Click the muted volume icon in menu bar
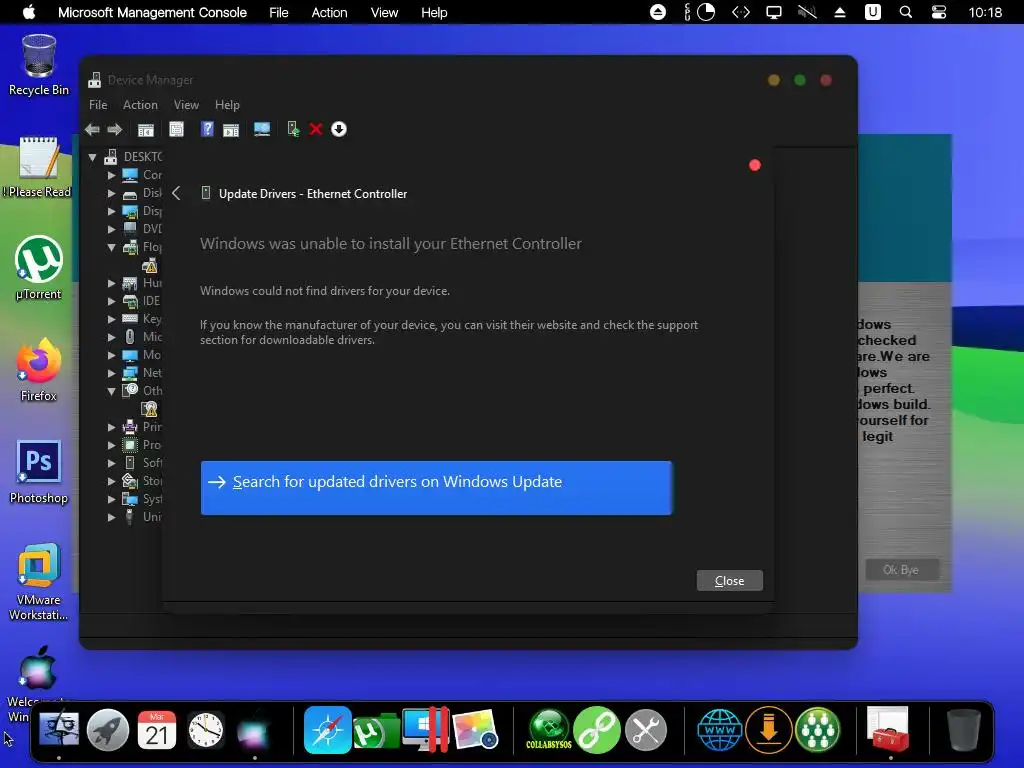The width and height of the screenshot is (1024, 768). click(807, 12)
